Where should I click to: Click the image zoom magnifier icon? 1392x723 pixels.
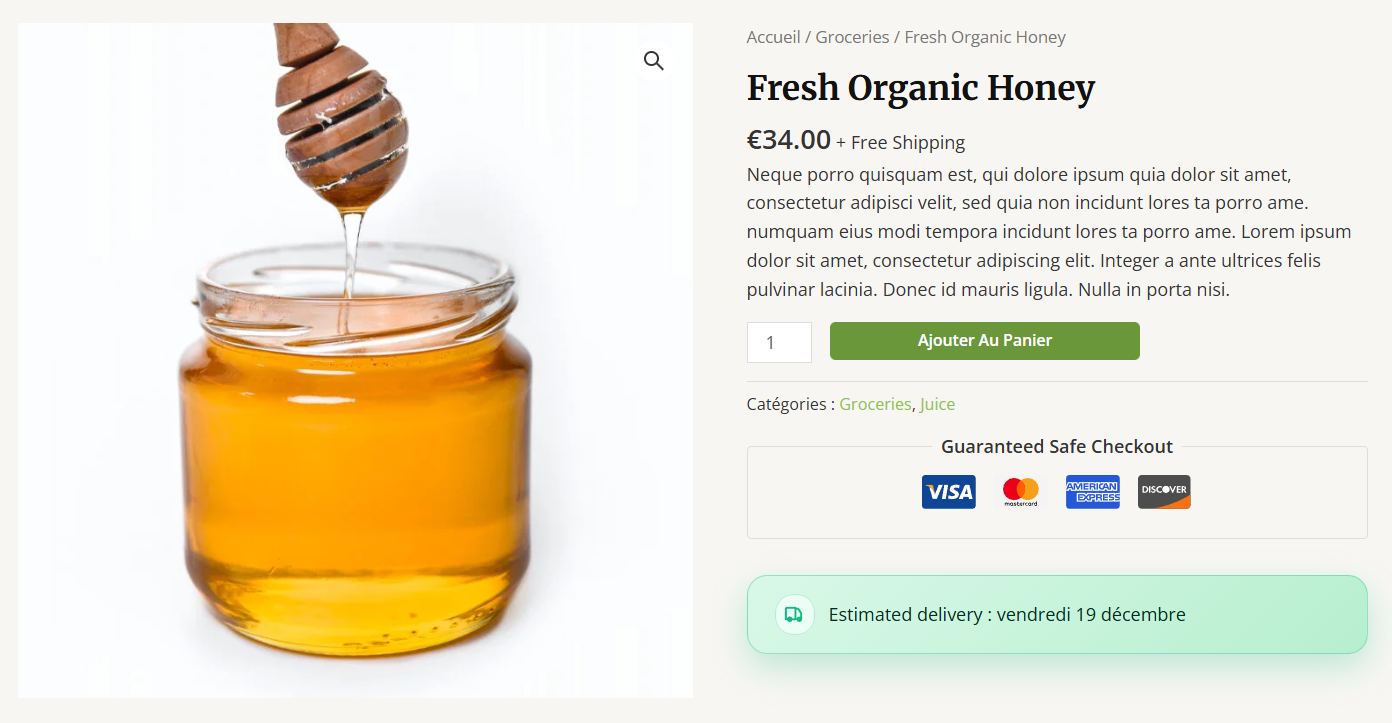pos(653,60)
